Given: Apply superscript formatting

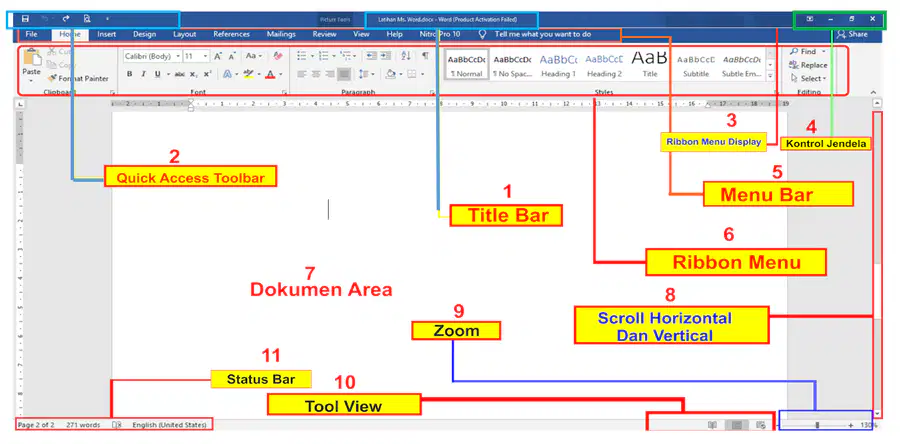Looking at the screenshot, I should tap(207, 74).
